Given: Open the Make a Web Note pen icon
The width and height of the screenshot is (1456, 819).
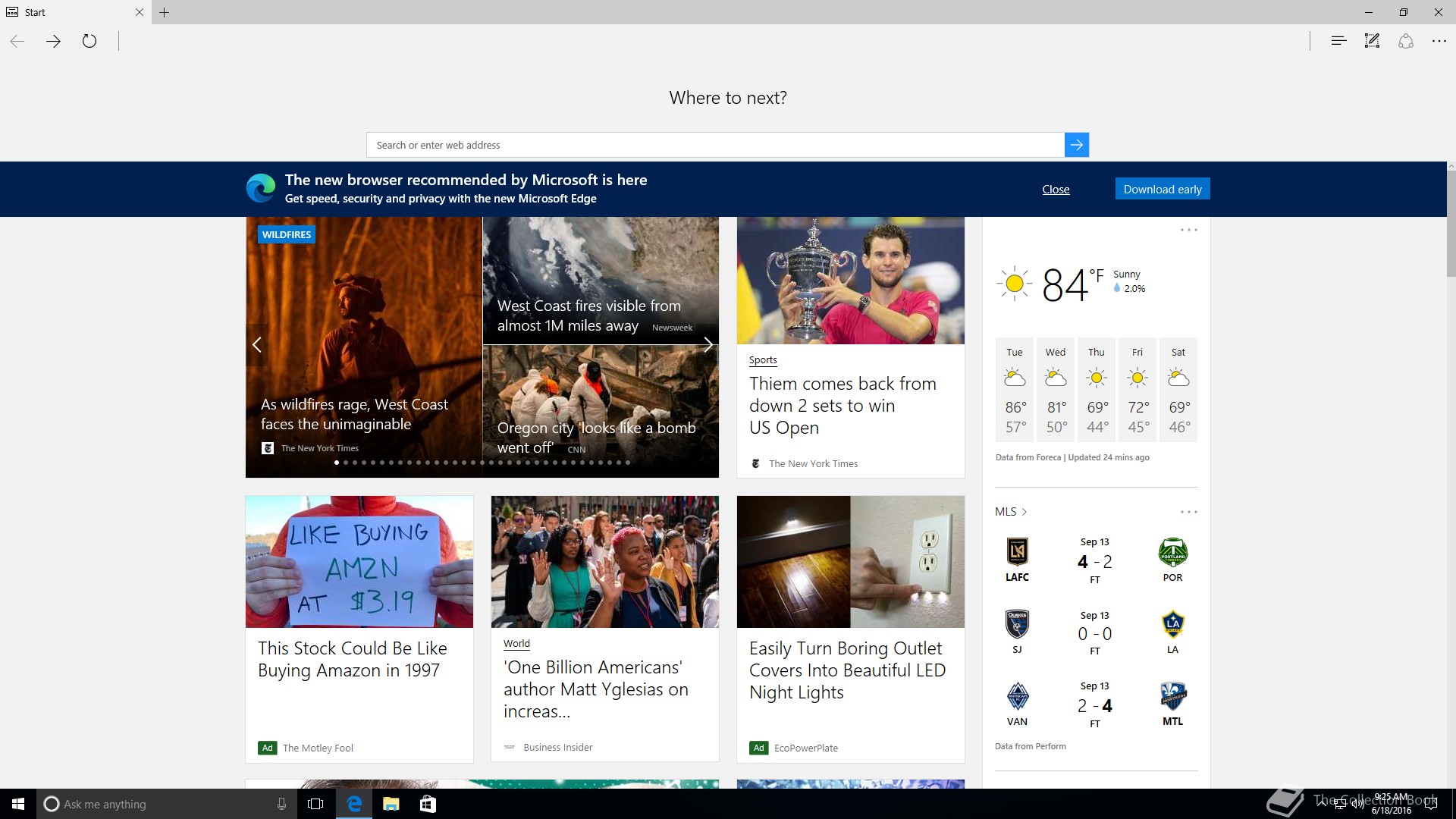Looking at the screenshot, I should click(1372, 41).
